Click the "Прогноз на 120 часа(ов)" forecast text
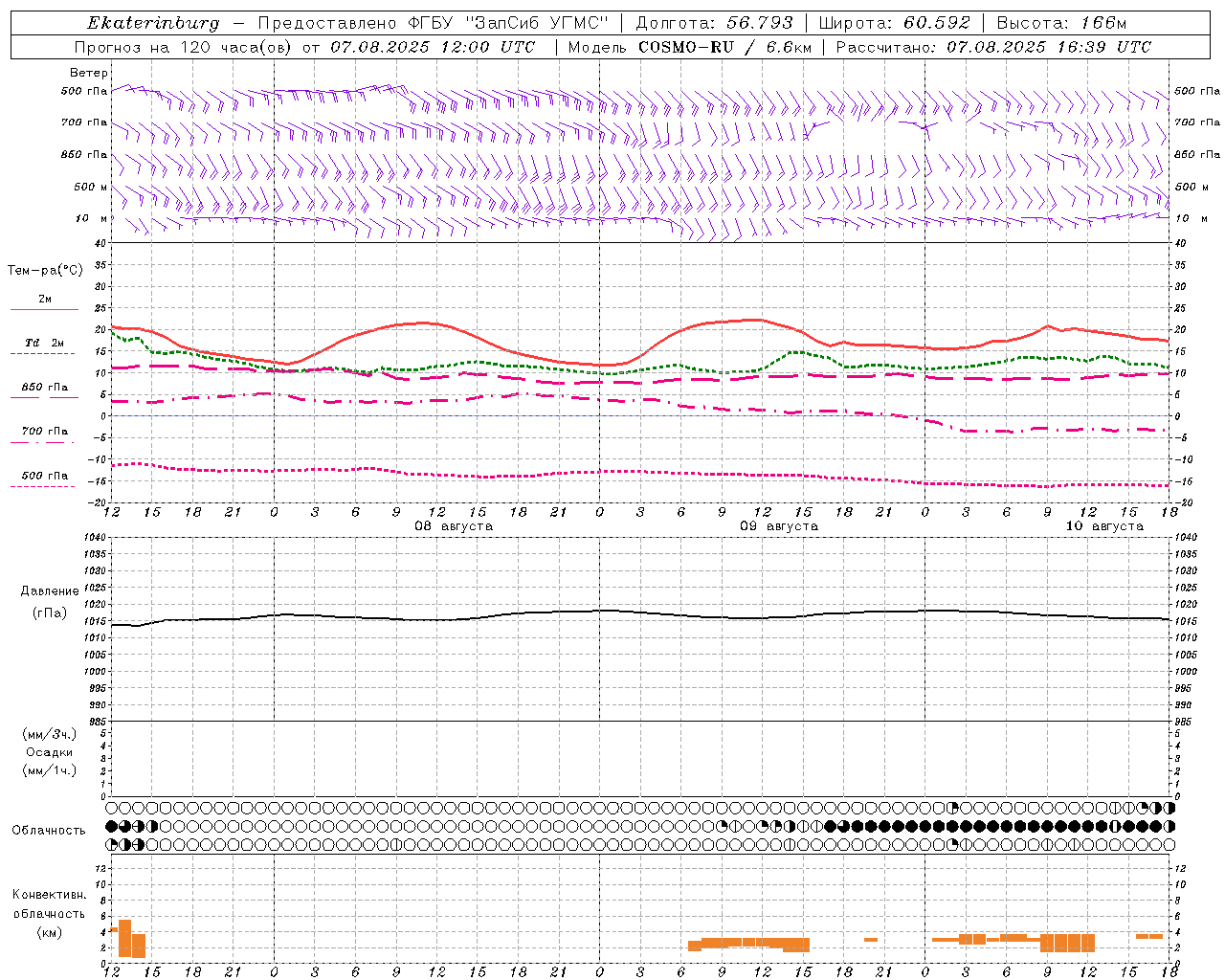1225x980 pixels. pyautogui.click(x=184, y=47)
